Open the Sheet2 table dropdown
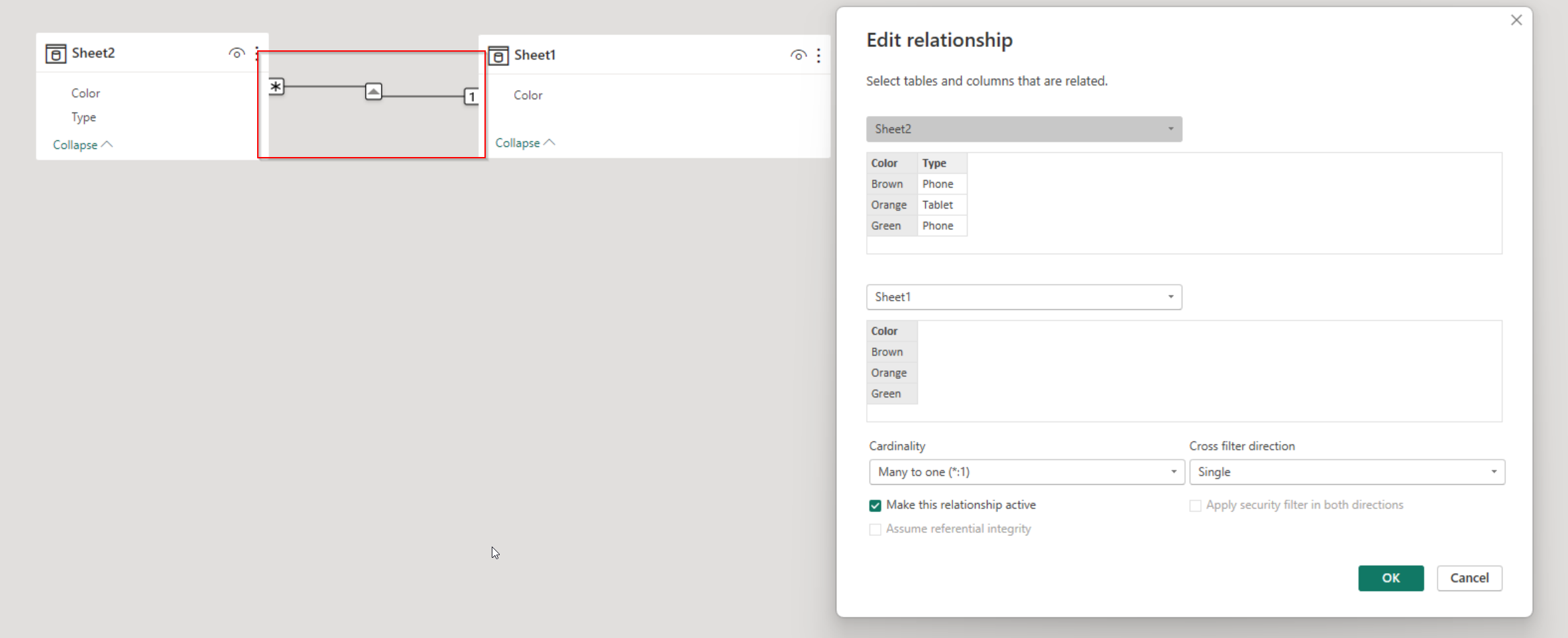 click(1024, 129)
